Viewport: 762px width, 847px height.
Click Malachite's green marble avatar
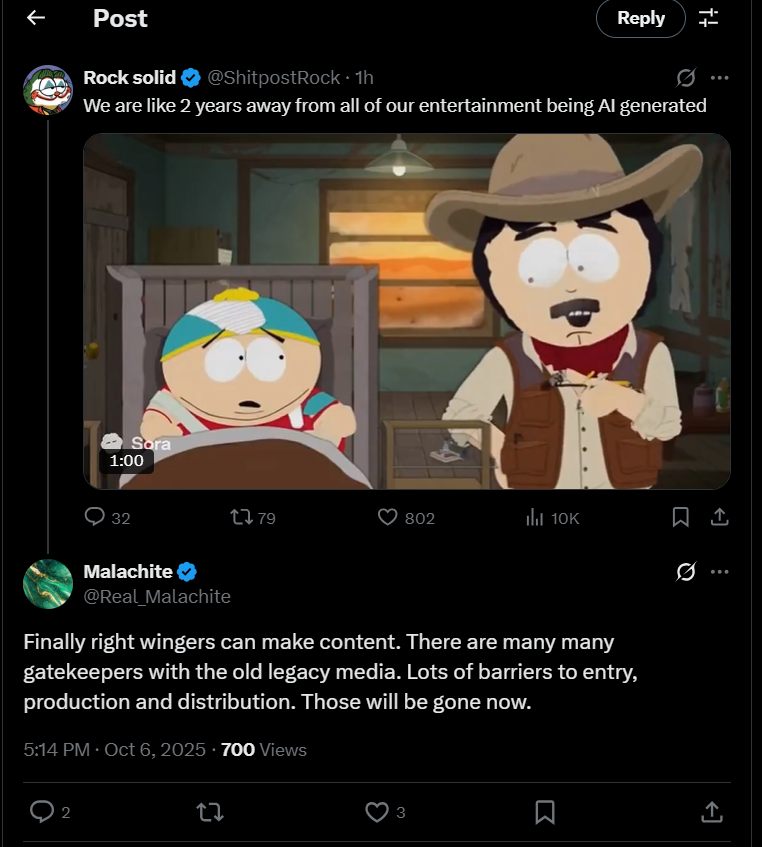tap(48, 584)
